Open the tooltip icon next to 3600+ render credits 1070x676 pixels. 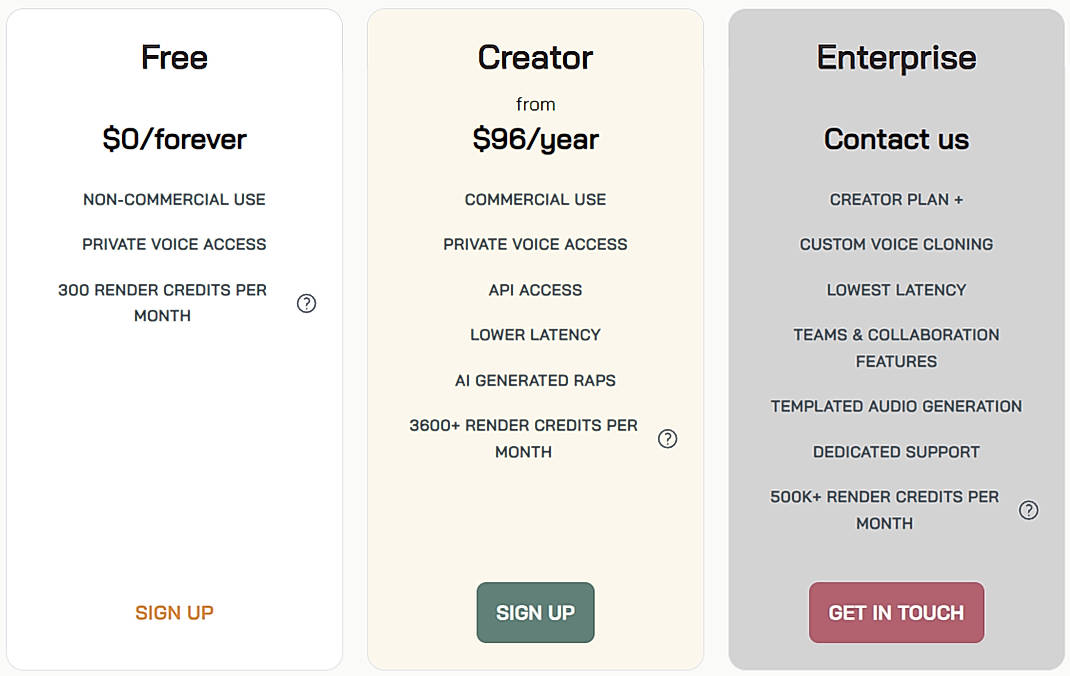click(x=668, y=438)
